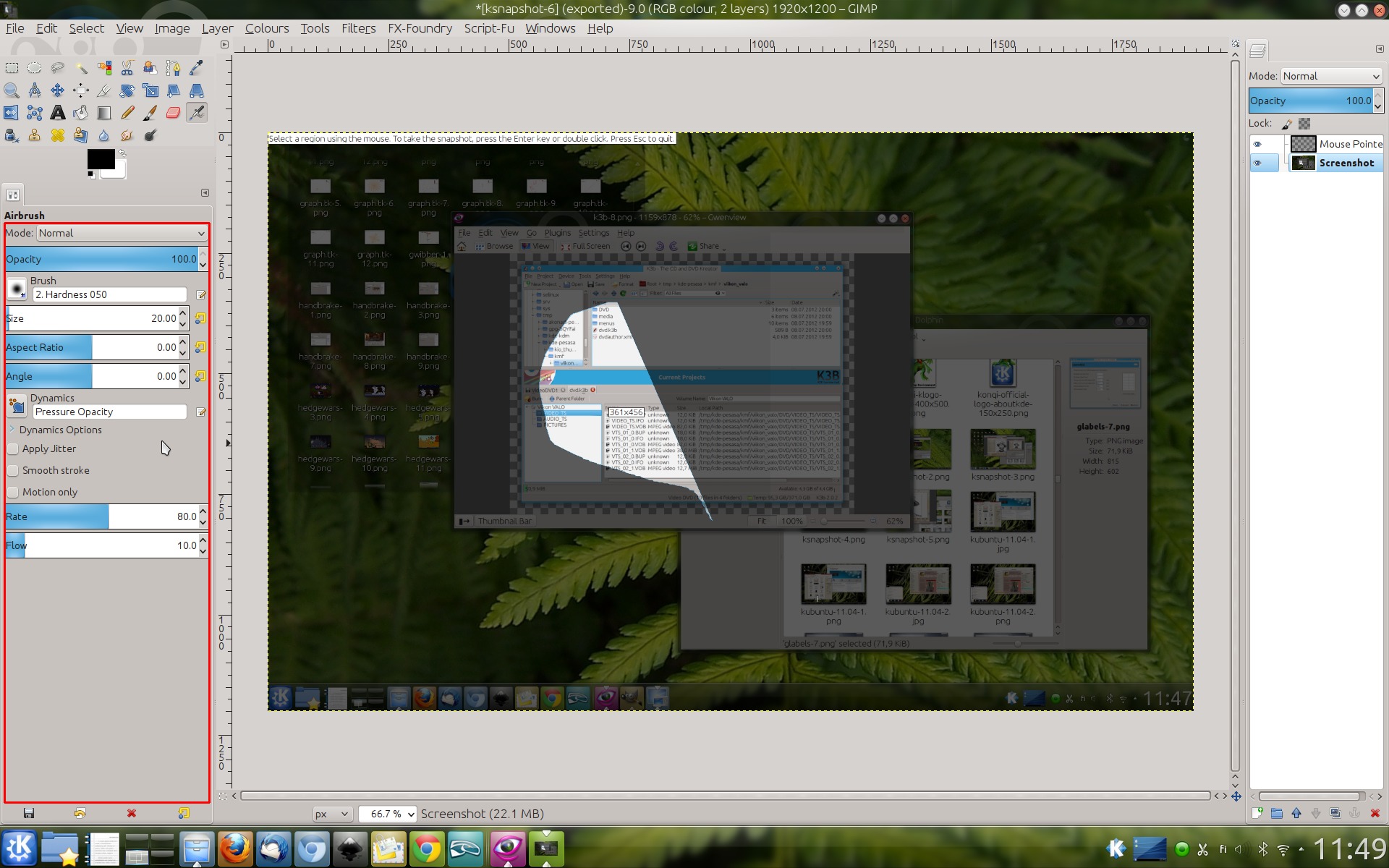Click the black foreground colour swatch

tap(101, 159)
